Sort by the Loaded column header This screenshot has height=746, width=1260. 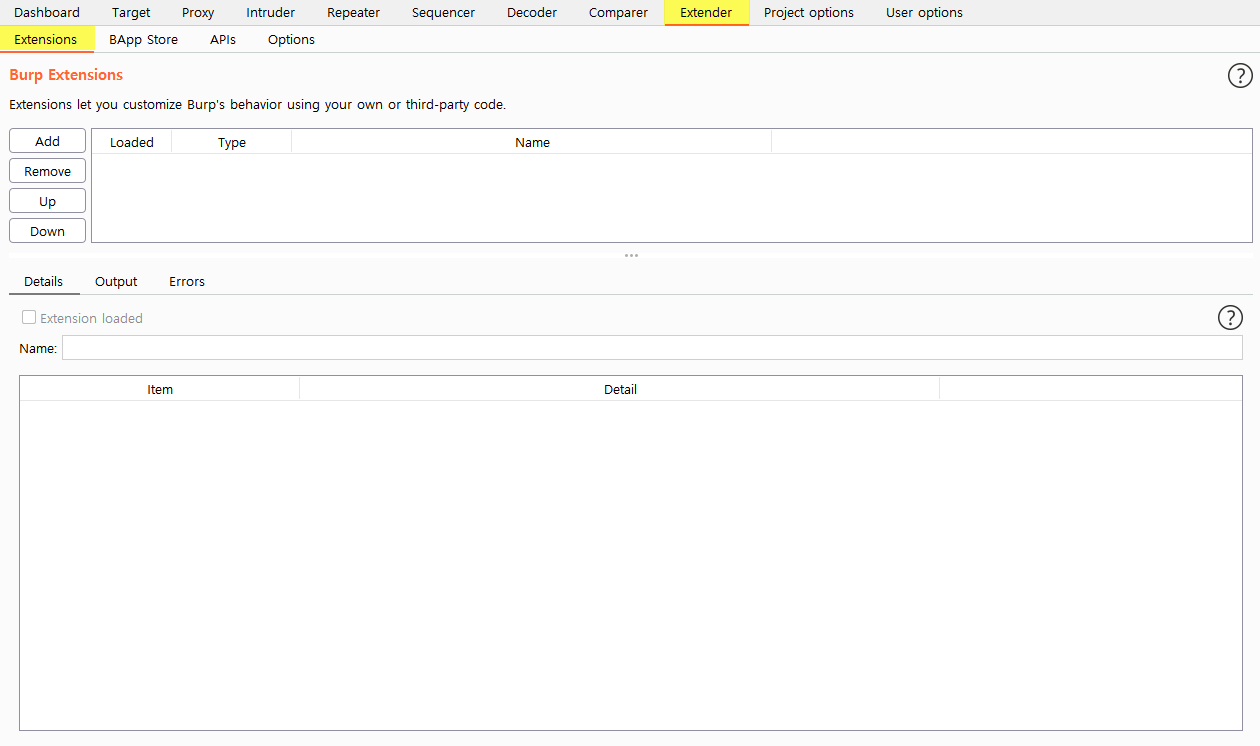coord(132,142)
